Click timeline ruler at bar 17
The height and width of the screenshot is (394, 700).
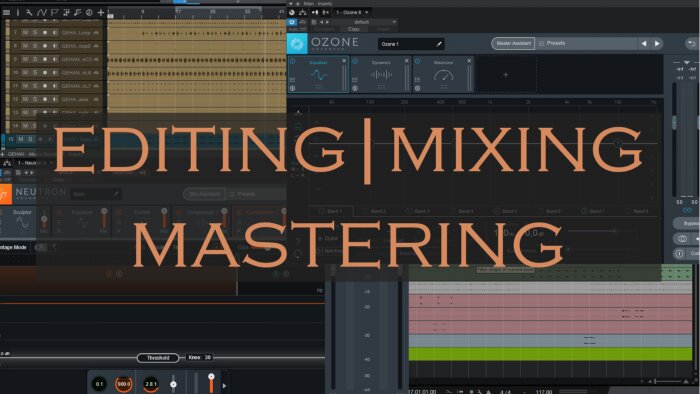(177, 11)
